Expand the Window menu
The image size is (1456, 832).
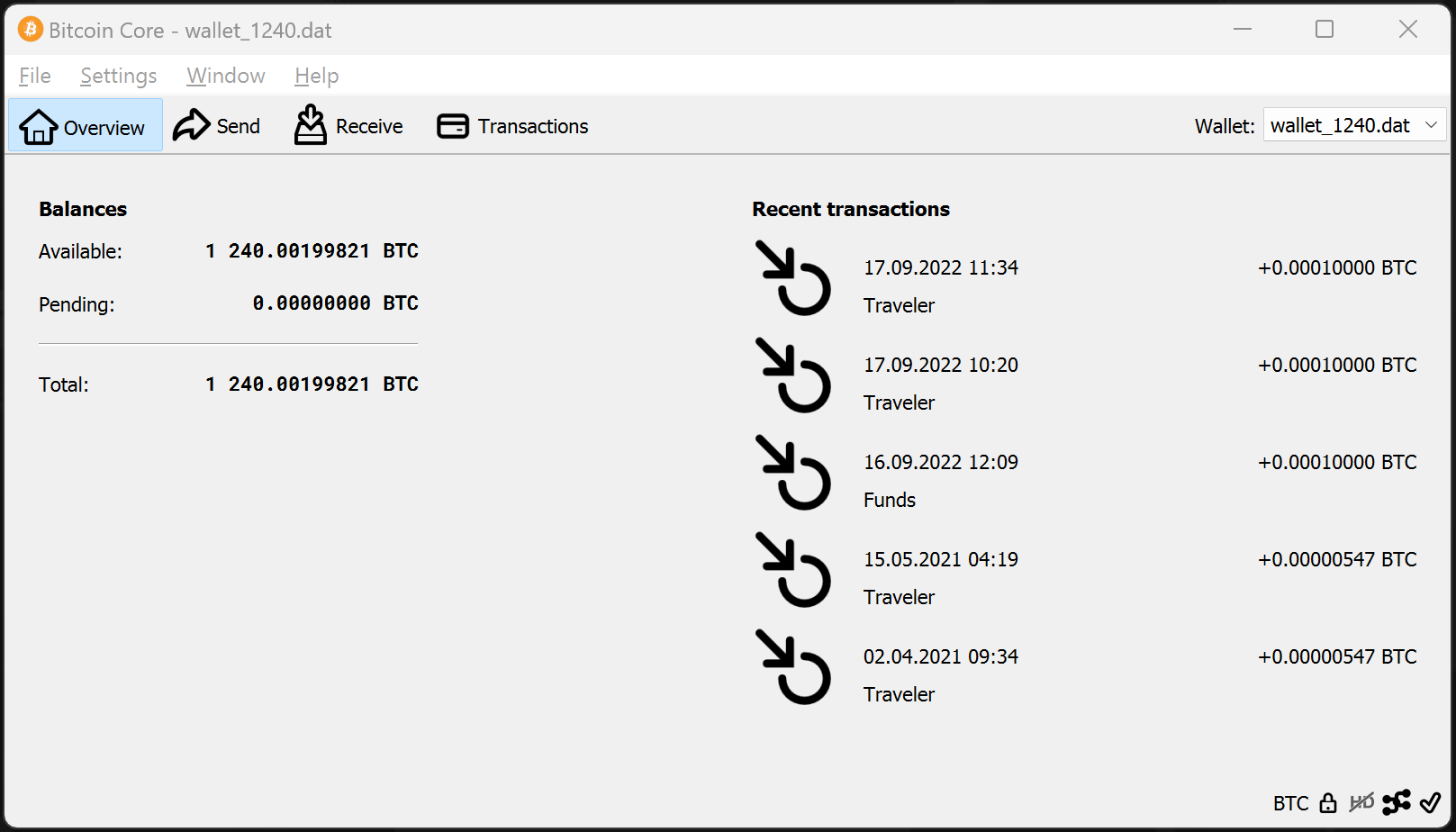pyautogui.click(x=225, y=76)
